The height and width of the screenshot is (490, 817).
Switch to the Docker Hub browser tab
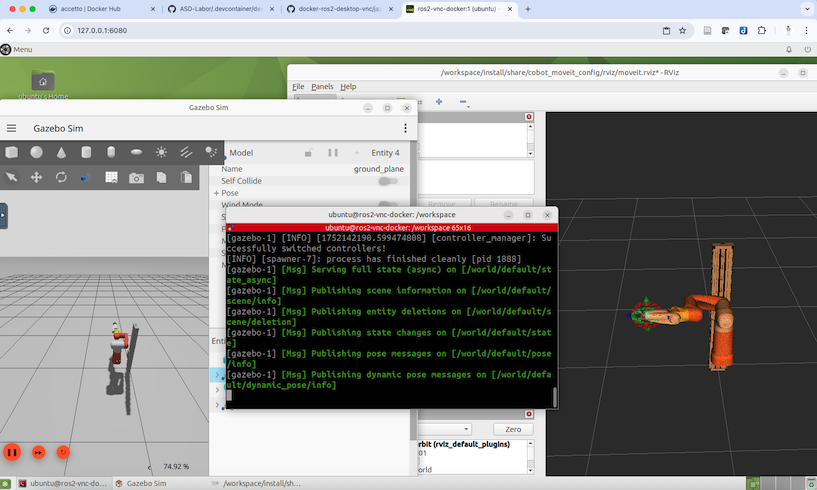(x=90, y=9)
